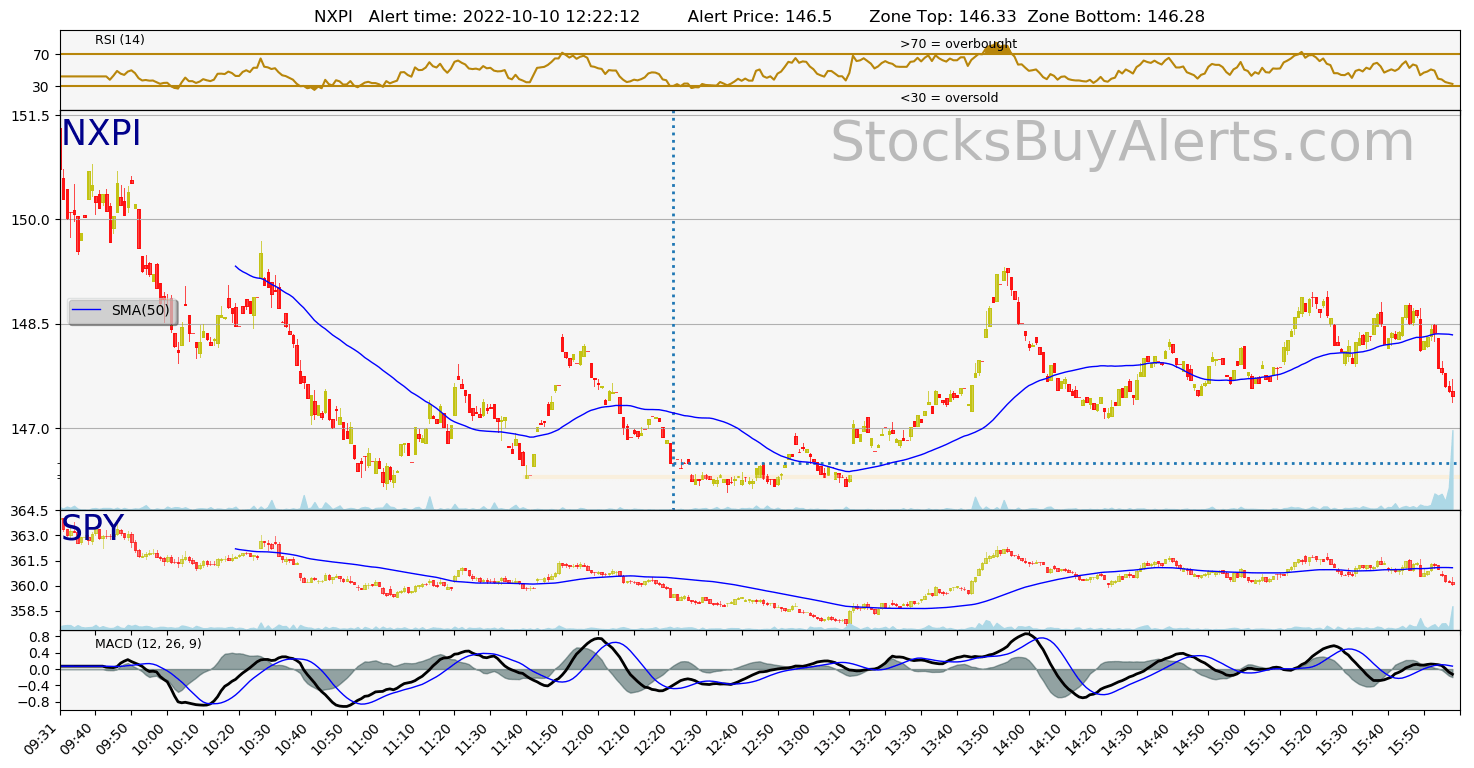The height and width of the screenshot is (768, 1474).
Task: Click the '<30 = oversold' annotation
Action: pos(949,98)
